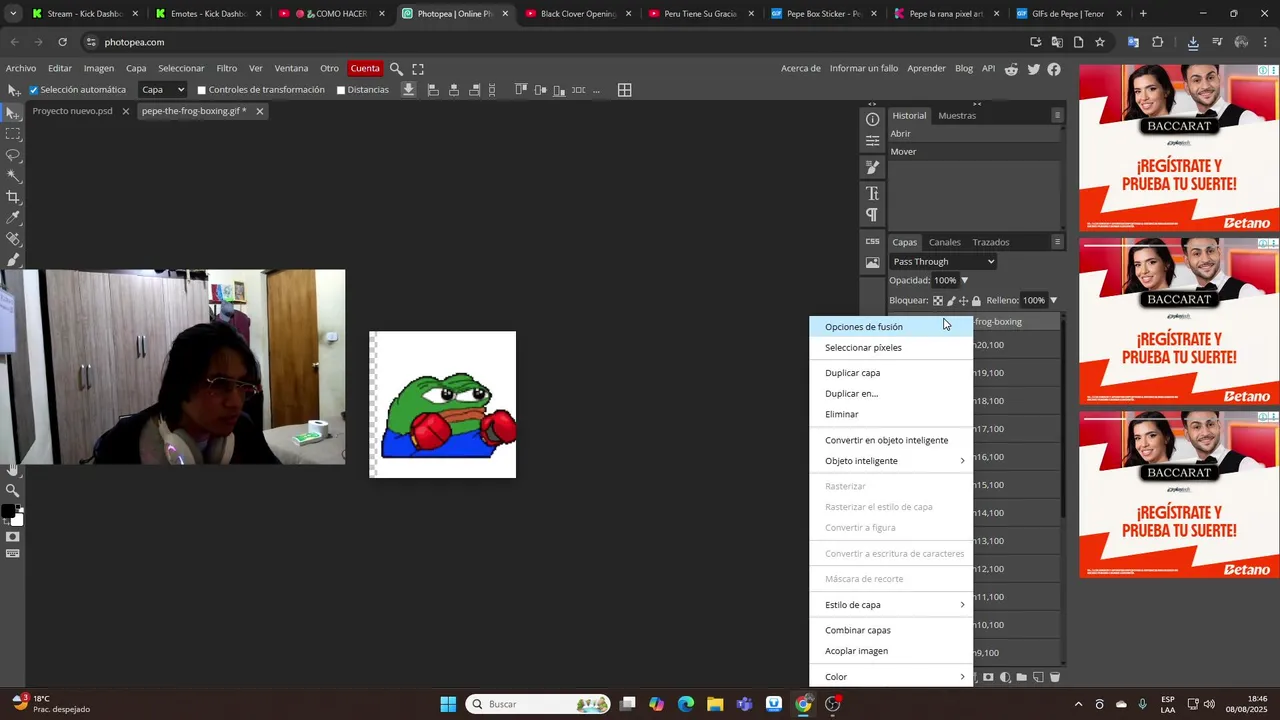Open the Capa auto-select dropdown
This screenshot has width=1280, height=720.
pos(162,90)
